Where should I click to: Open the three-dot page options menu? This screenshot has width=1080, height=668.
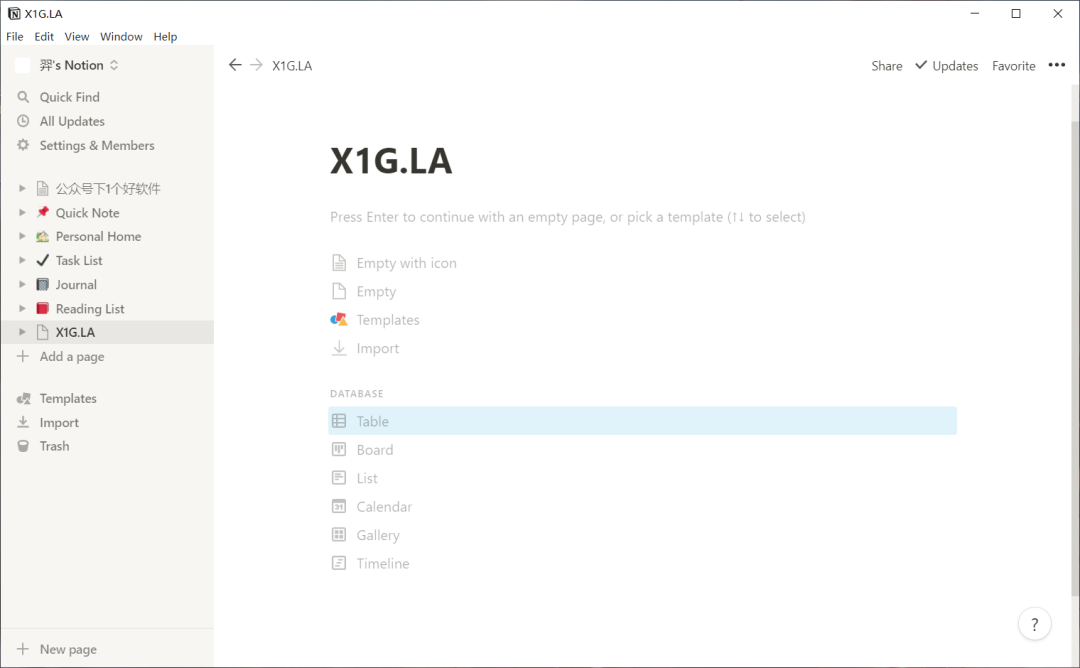click(1057, 65)
